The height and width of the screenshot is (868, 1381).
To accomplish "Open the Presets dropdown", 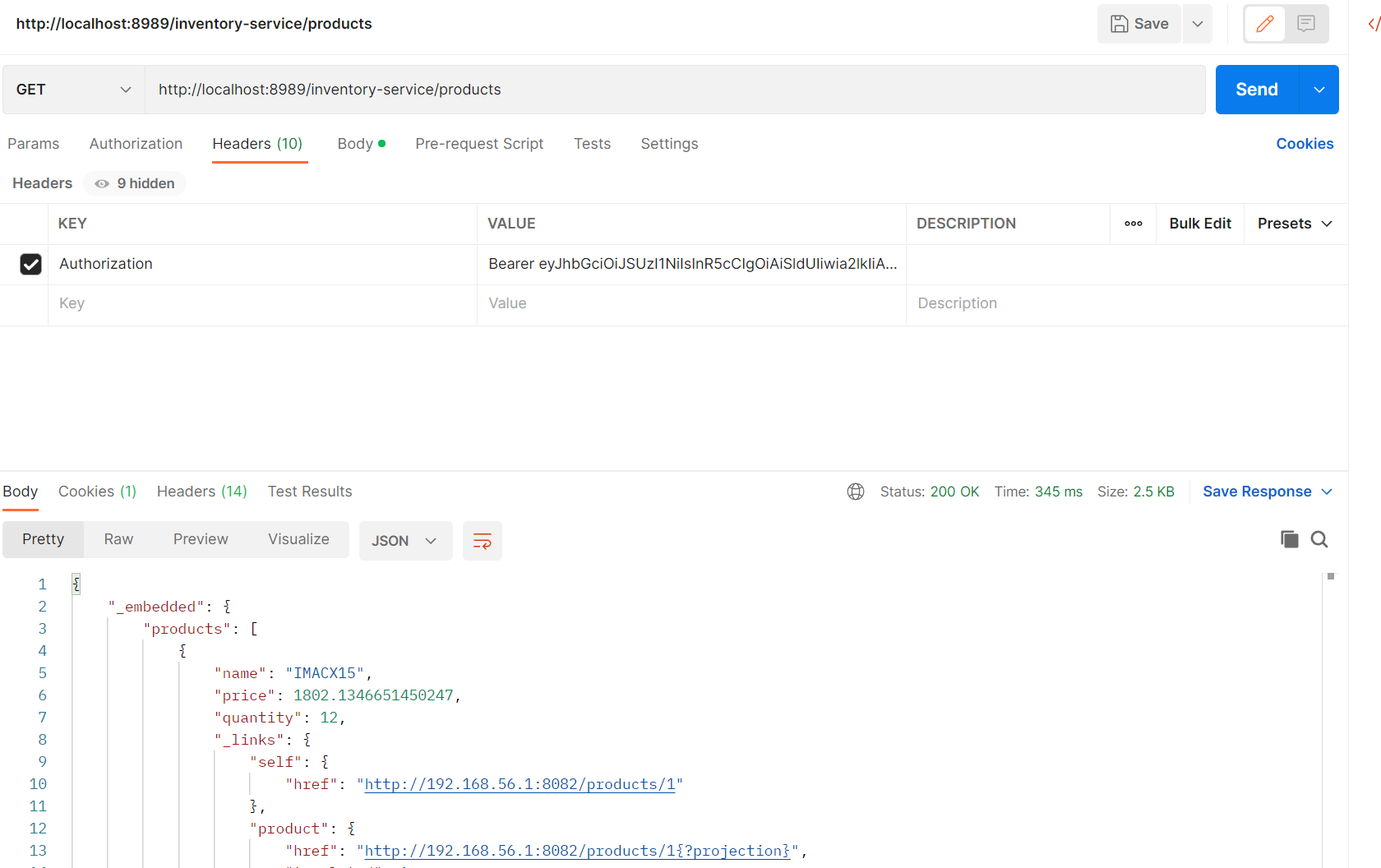I will coord(1295,224).
